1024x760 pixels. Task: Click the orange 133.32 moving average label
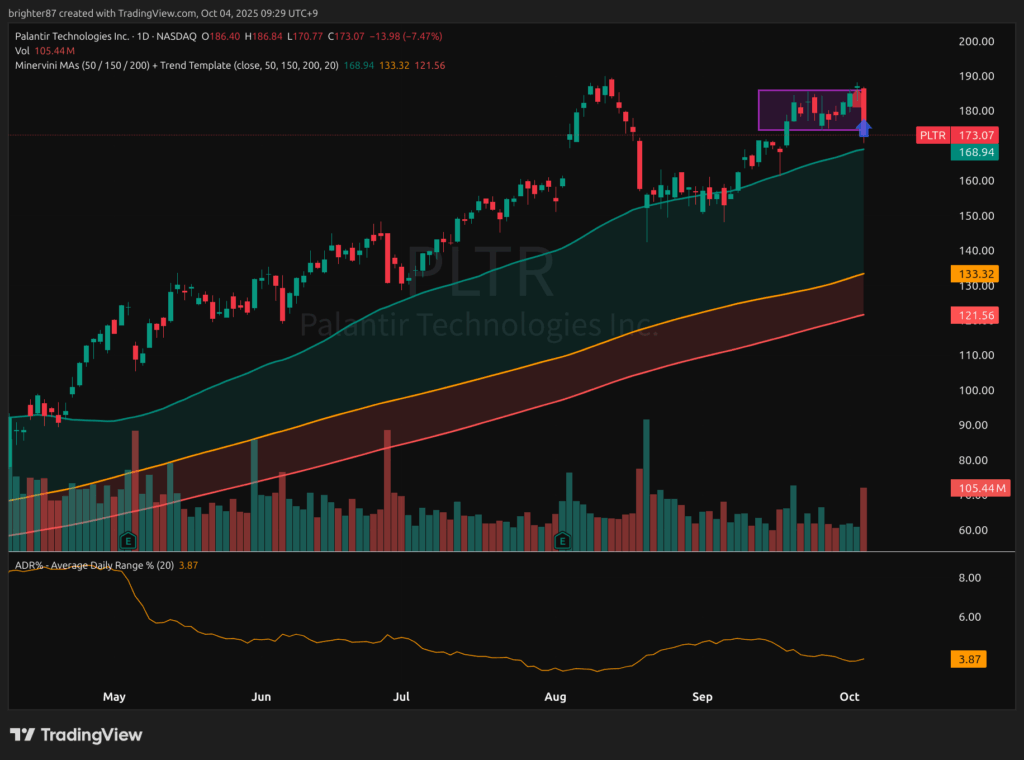[975, 273]
